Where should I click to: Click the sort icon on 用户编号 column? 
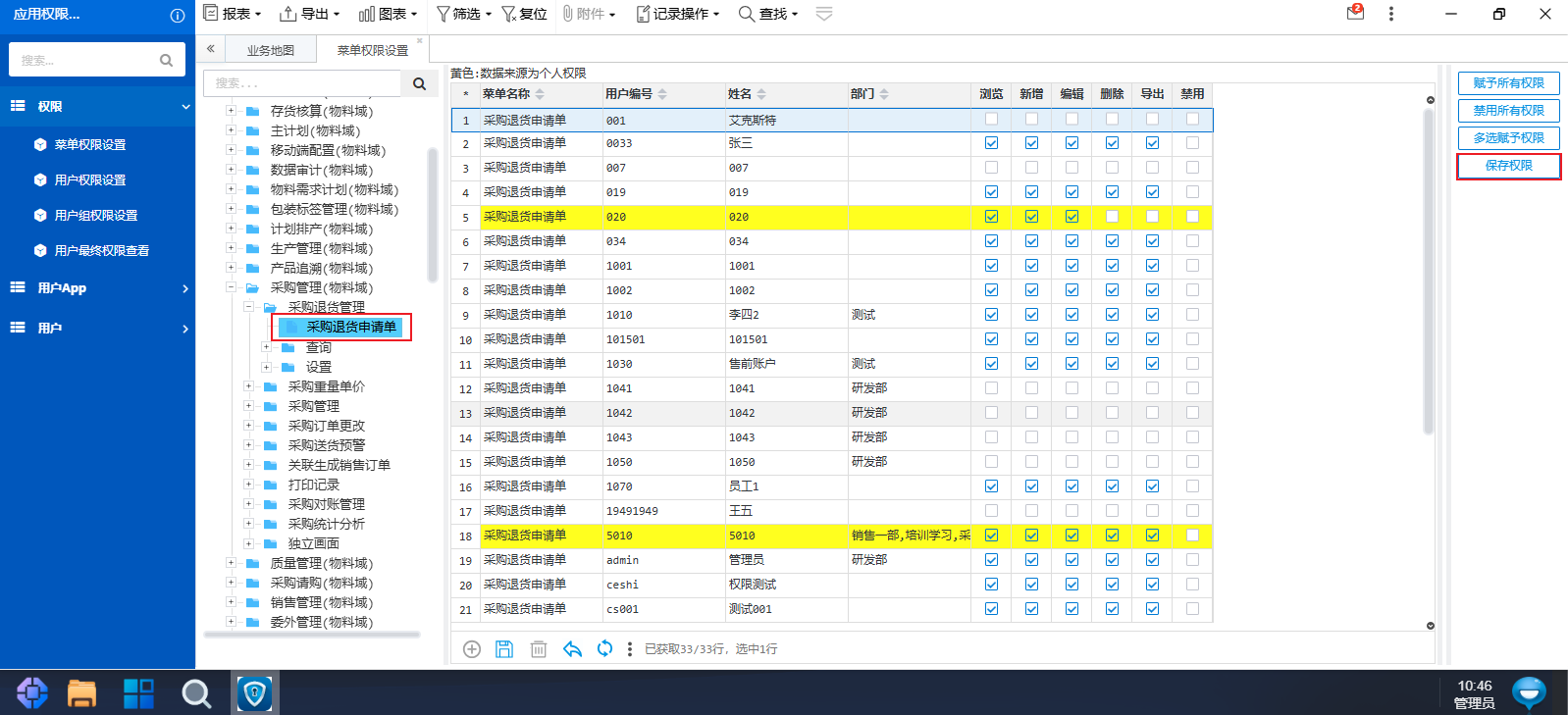(x=662, y=94)
